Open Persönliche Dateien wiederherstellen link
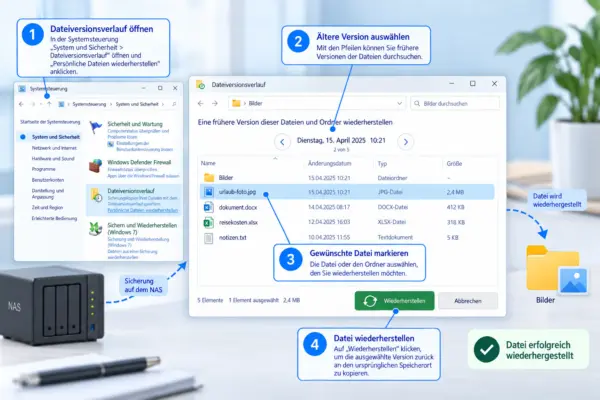600x400 pixels. (x=143, y=210)
